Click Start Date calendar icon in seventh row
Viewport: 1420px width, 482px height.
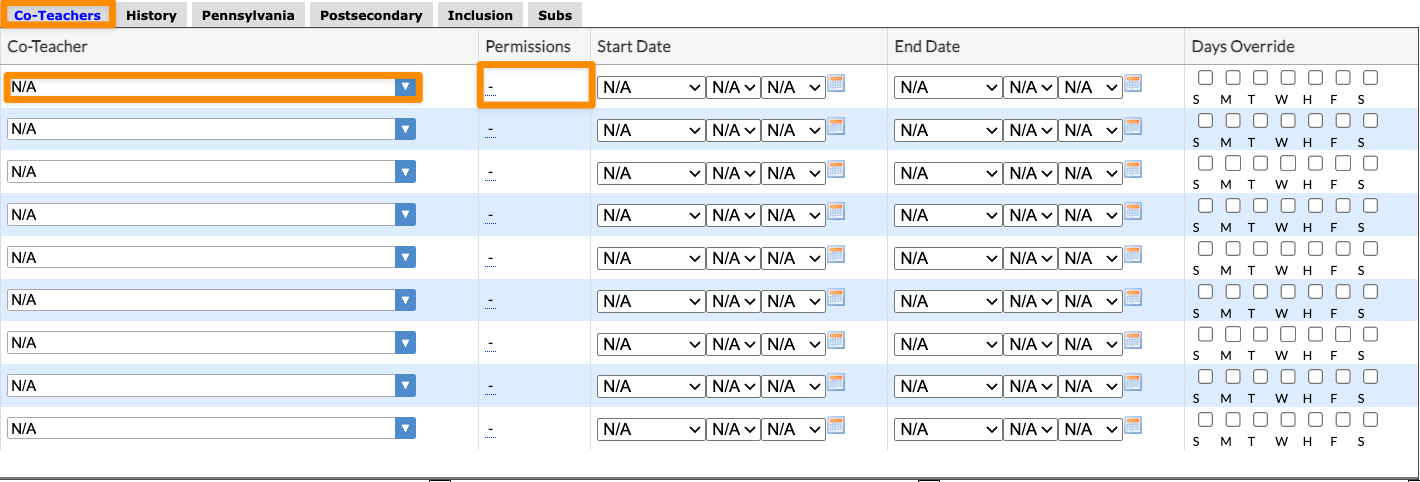pos(836,340)
